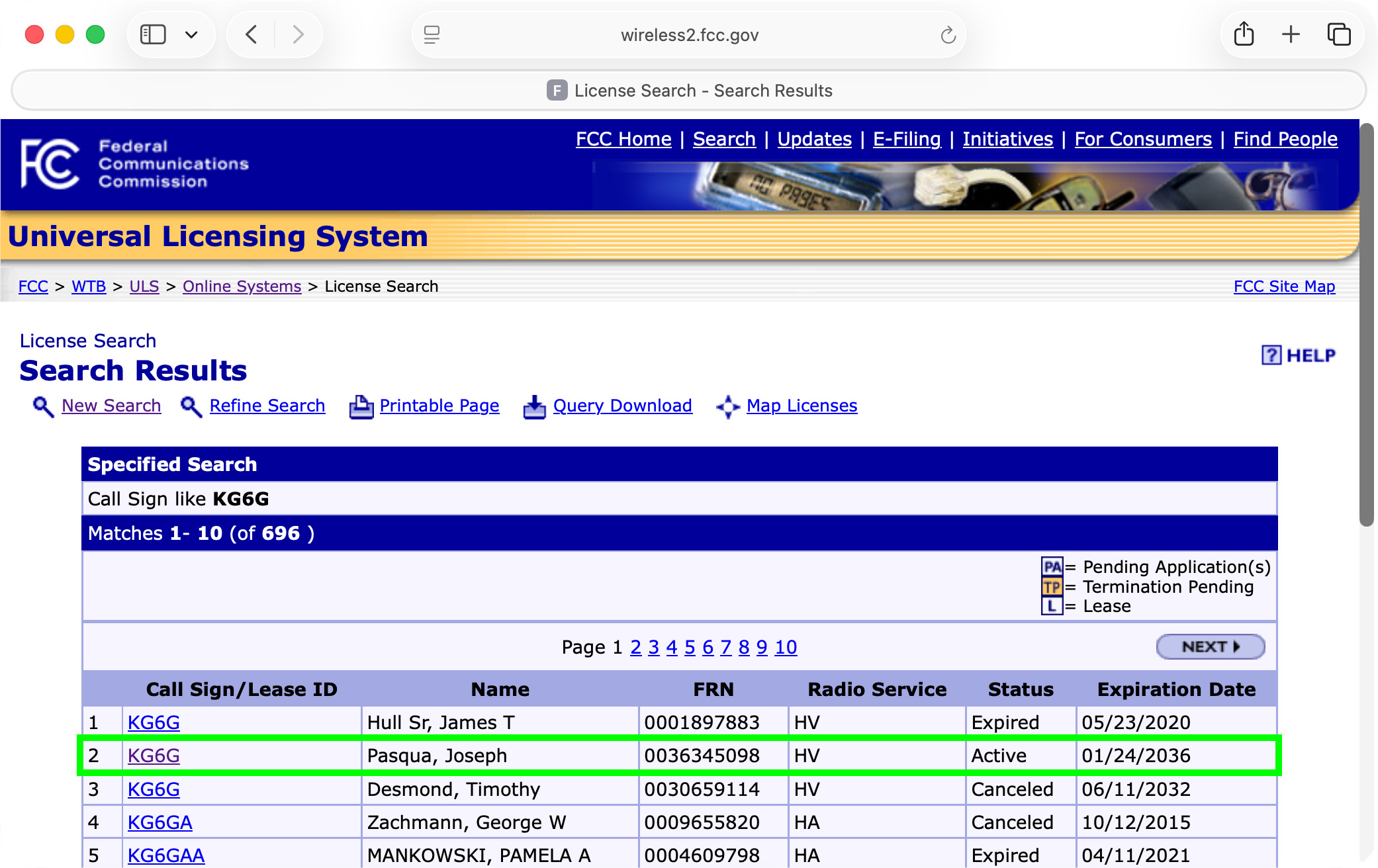Click the Printable Page printer icon
1378x868 pixels.
(x=361, y=406)
